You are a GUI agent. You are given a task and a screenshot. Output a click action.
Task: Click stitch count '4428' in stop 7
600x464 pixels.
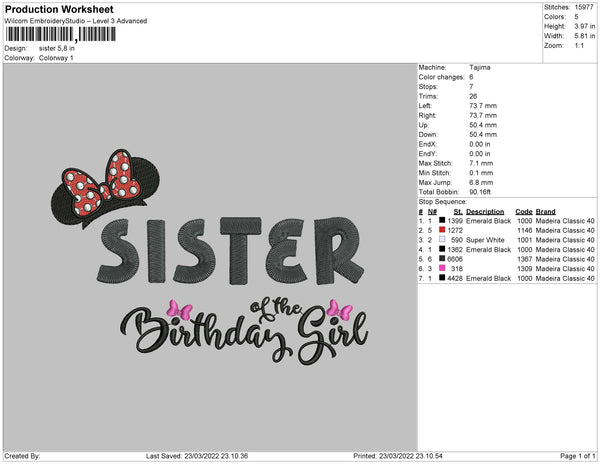pyautogui.click(x=455, y=278)
